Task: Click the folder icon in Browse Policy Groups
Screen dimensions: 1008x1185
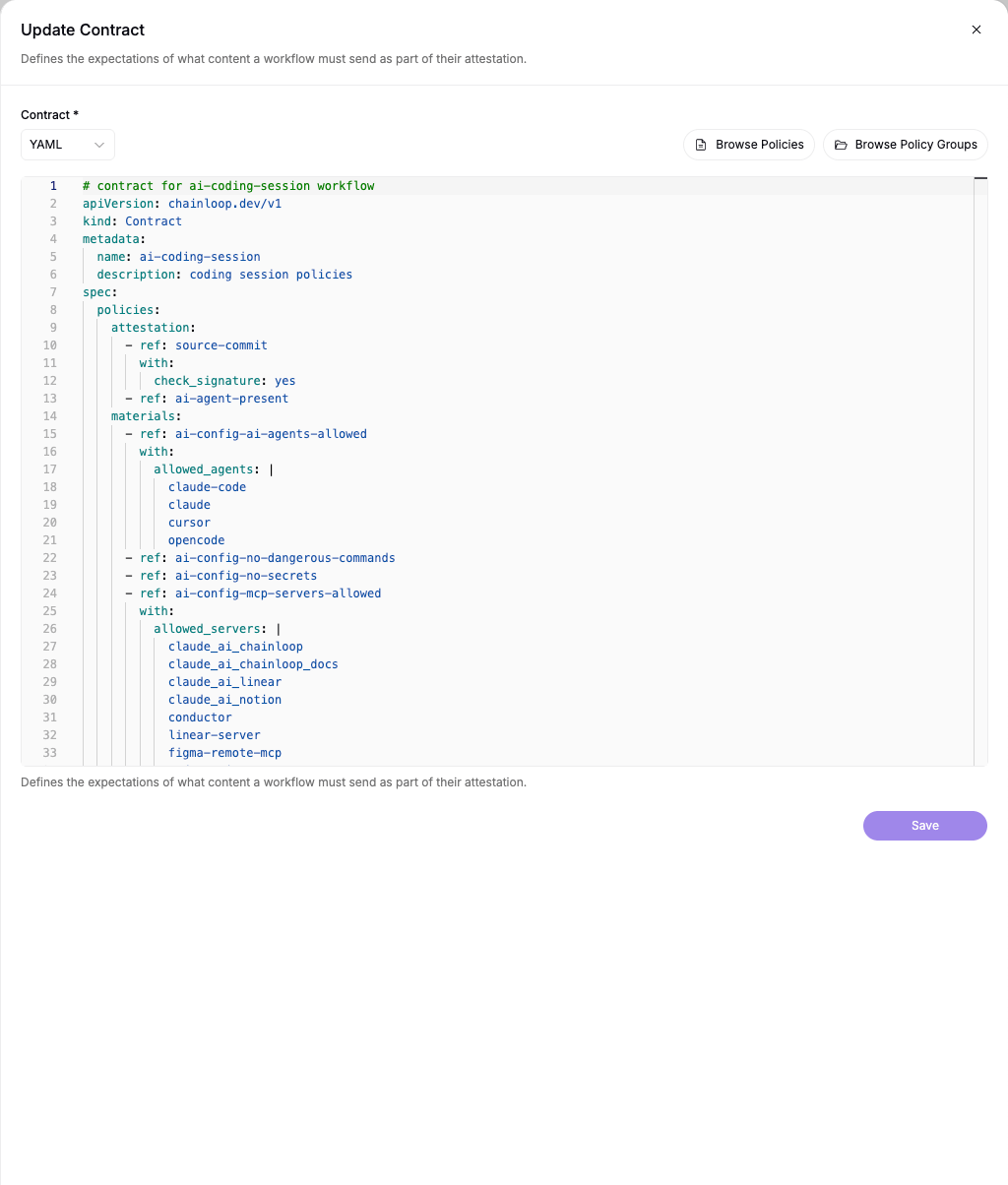Action: pyautogui.click(x=841, y=145)
